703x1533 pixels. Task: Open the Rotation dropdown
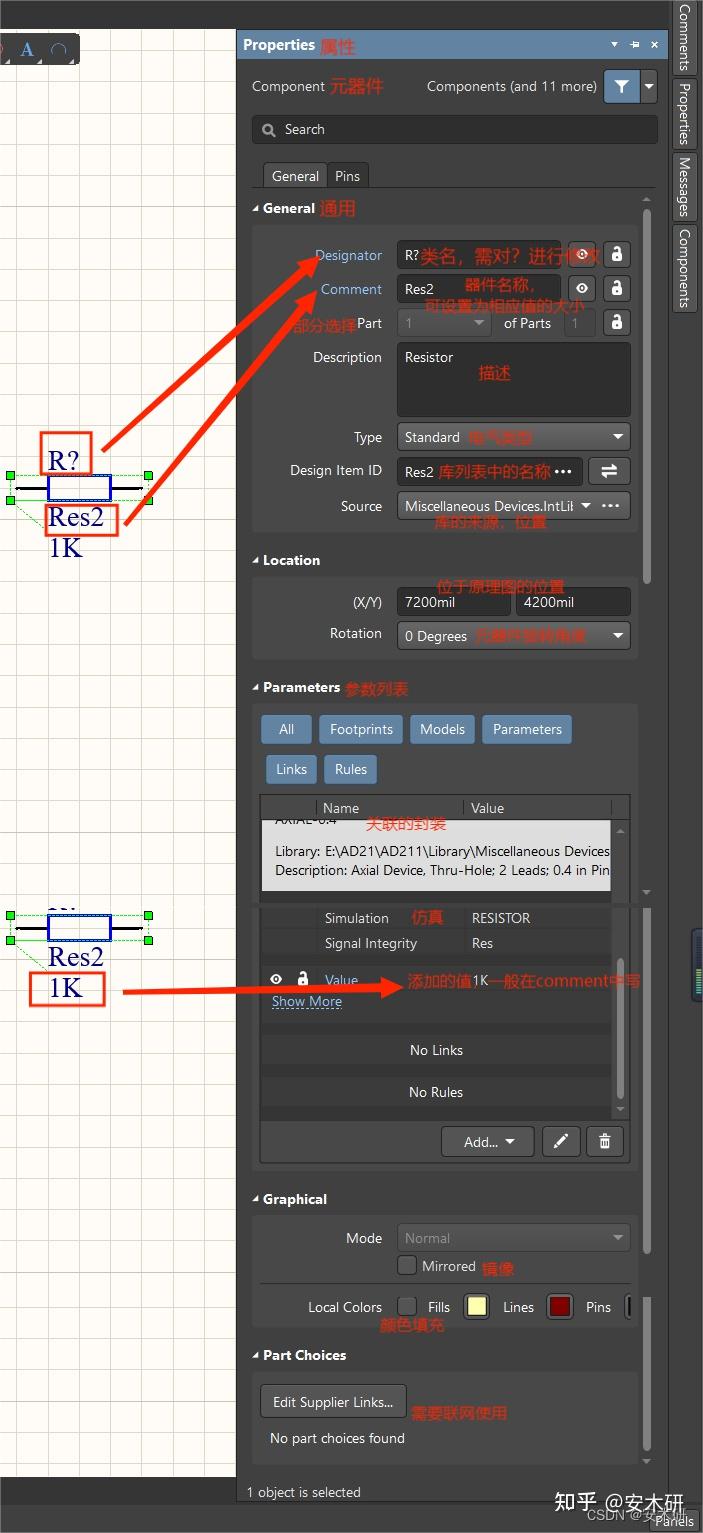[x=514, y=636]
